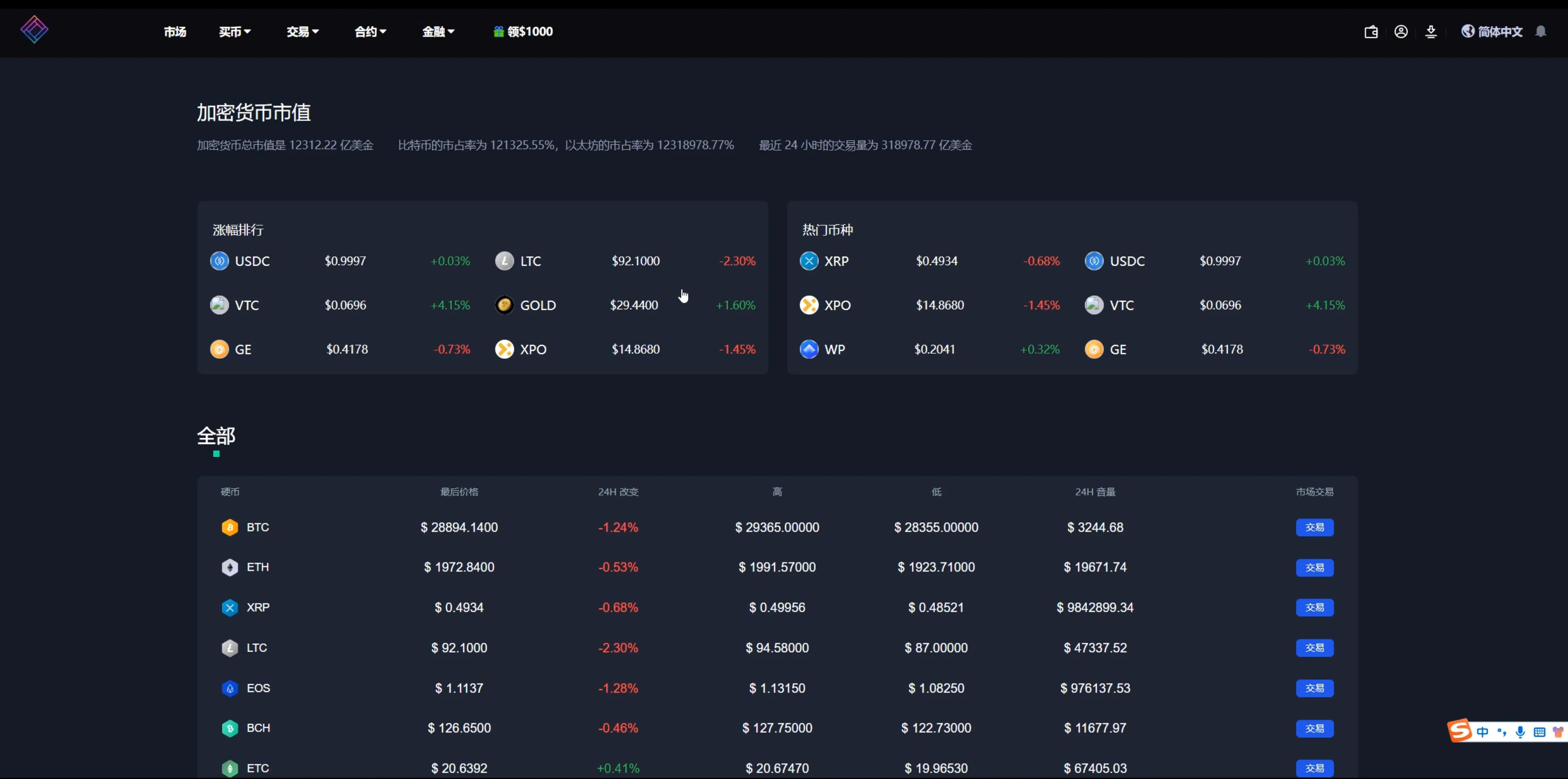1568x779 pixels.
Task: Click the BTC coin icon in table
Action: click(229, 527)
